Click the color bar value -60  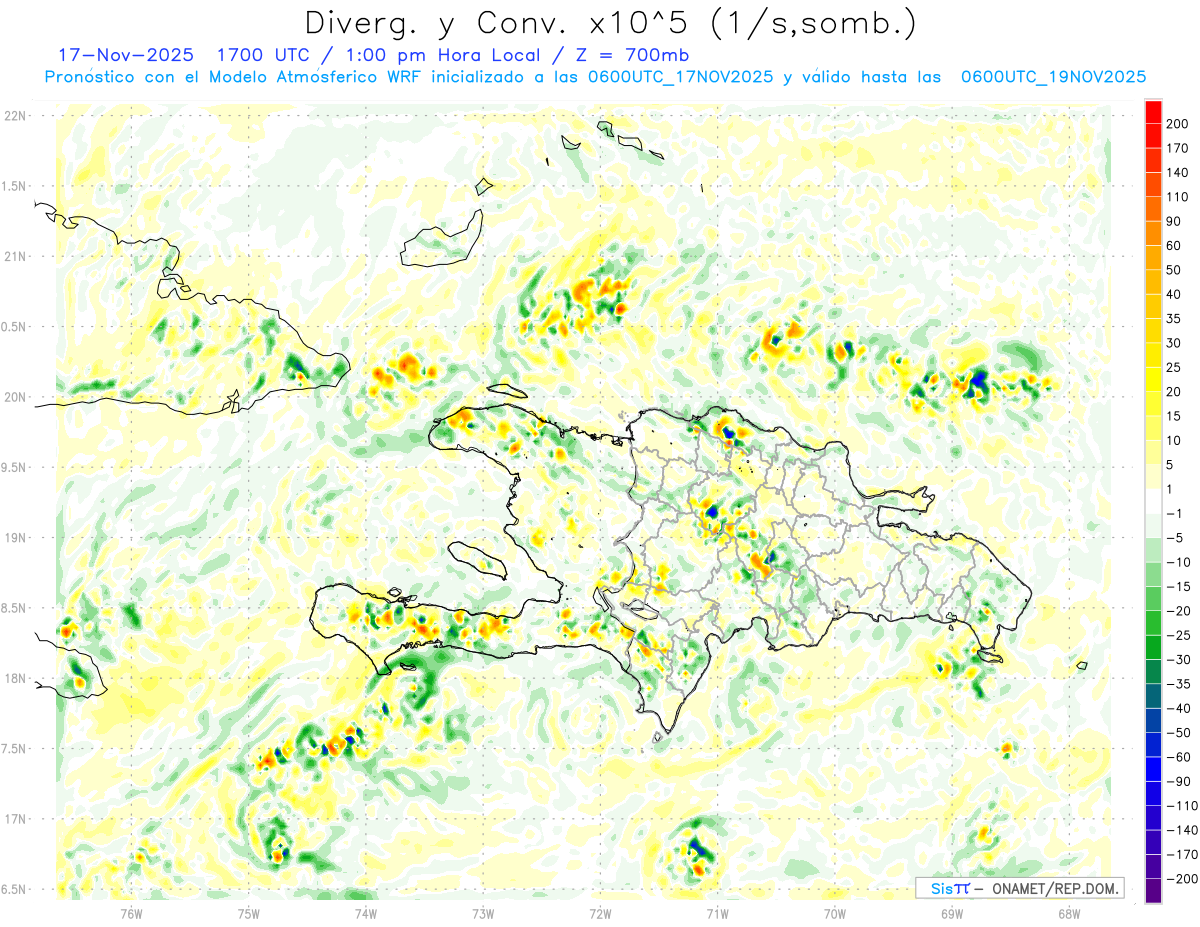[x=1180, y=757]
